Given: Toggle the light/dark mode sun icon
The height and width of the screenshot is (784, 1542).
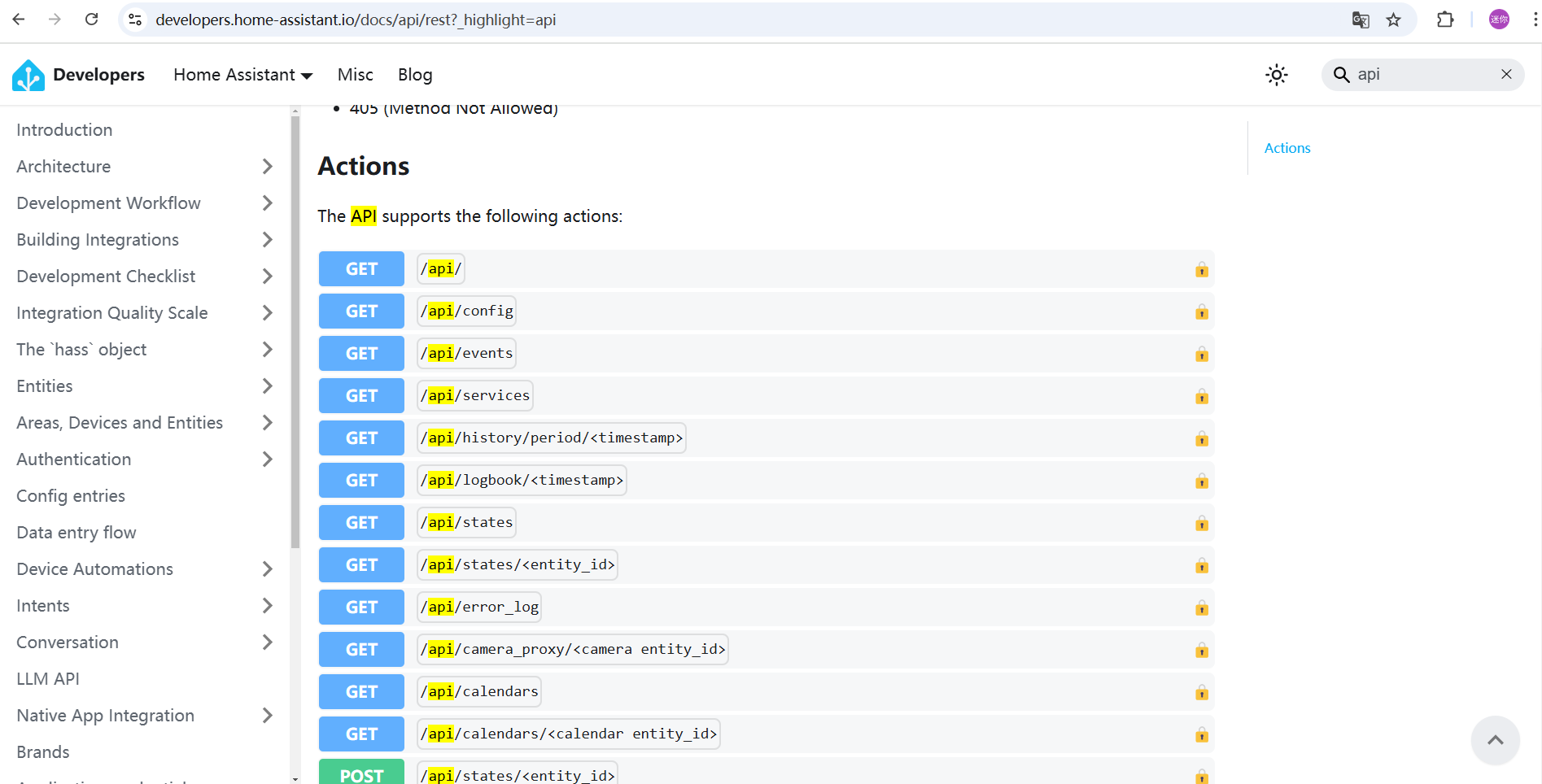Looking at the screenshot, I should pyautogui.click(x=1276, y=75).
